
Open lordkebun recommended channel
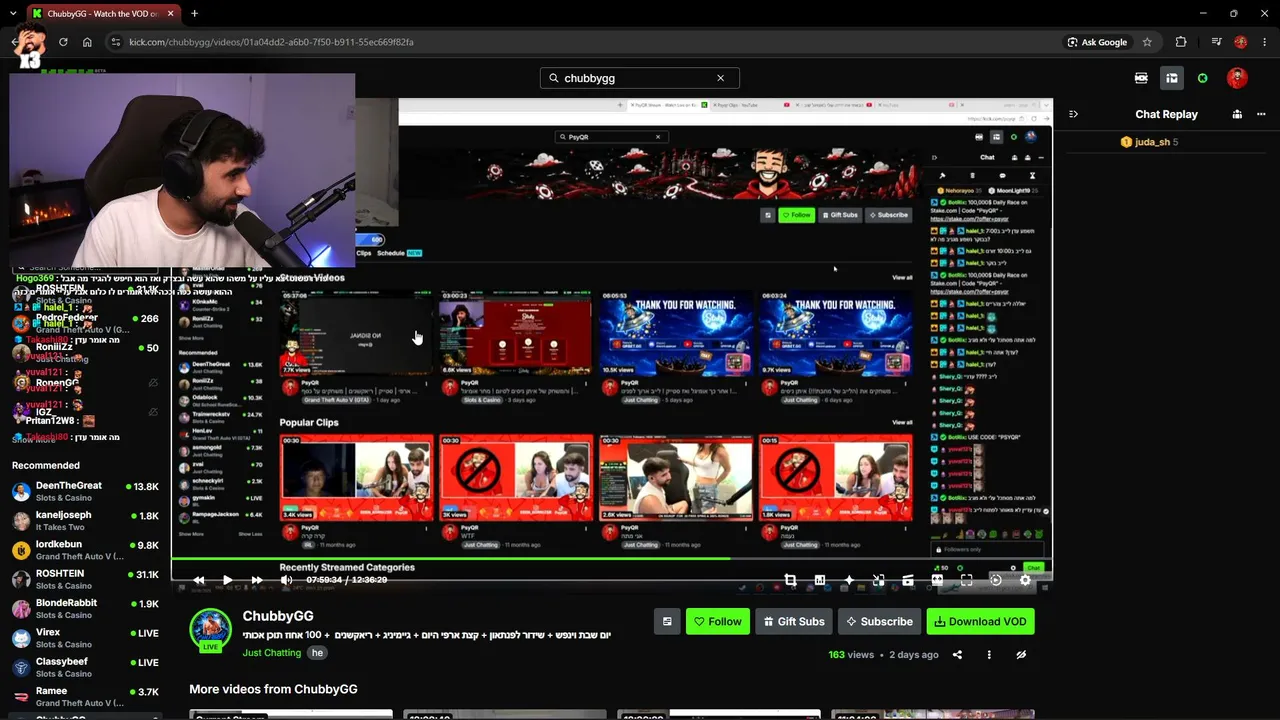coord(85,550)
